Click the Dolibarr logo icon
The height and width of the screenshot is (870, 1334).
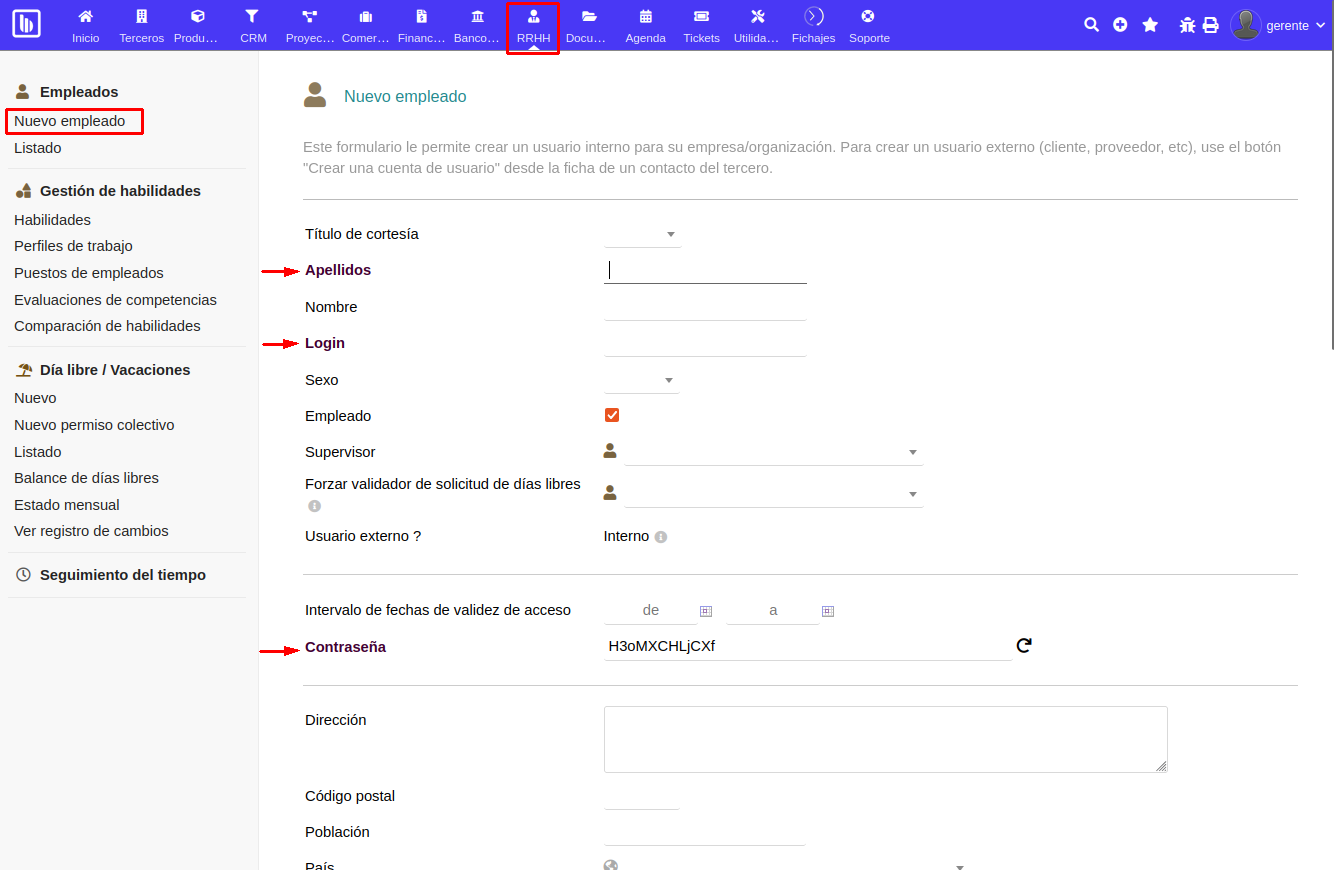27,24
